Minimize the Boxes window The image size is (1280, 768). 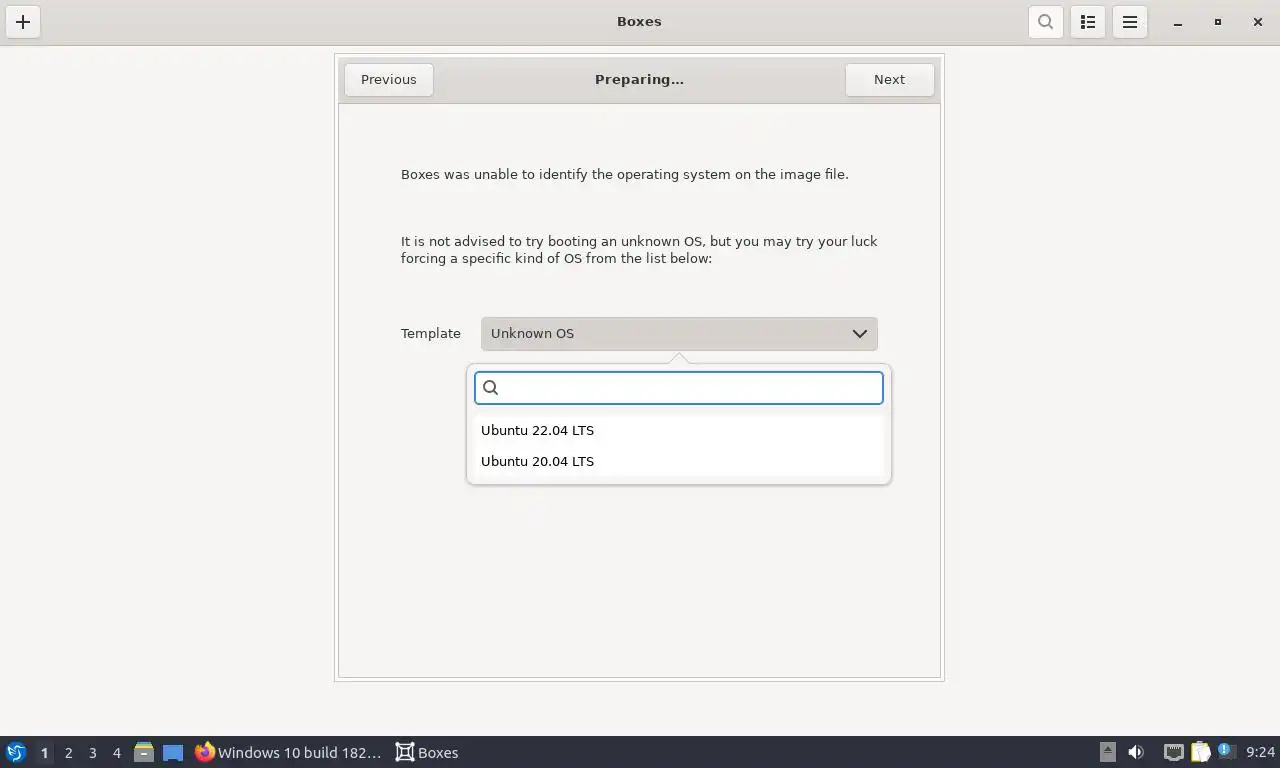[1178, 22]
